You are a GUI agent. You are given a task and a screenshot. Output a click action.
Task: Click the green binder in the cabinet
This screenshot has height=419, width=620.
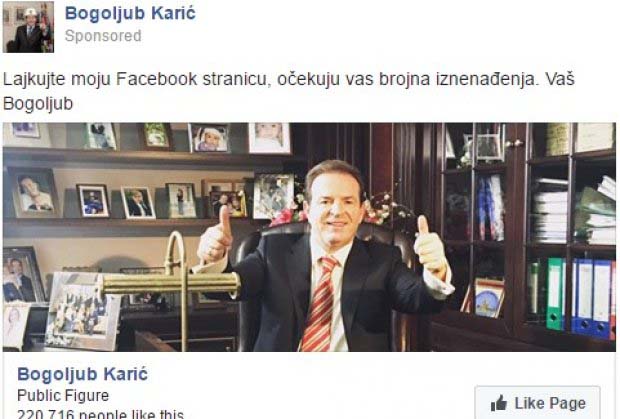click(556, 293)
